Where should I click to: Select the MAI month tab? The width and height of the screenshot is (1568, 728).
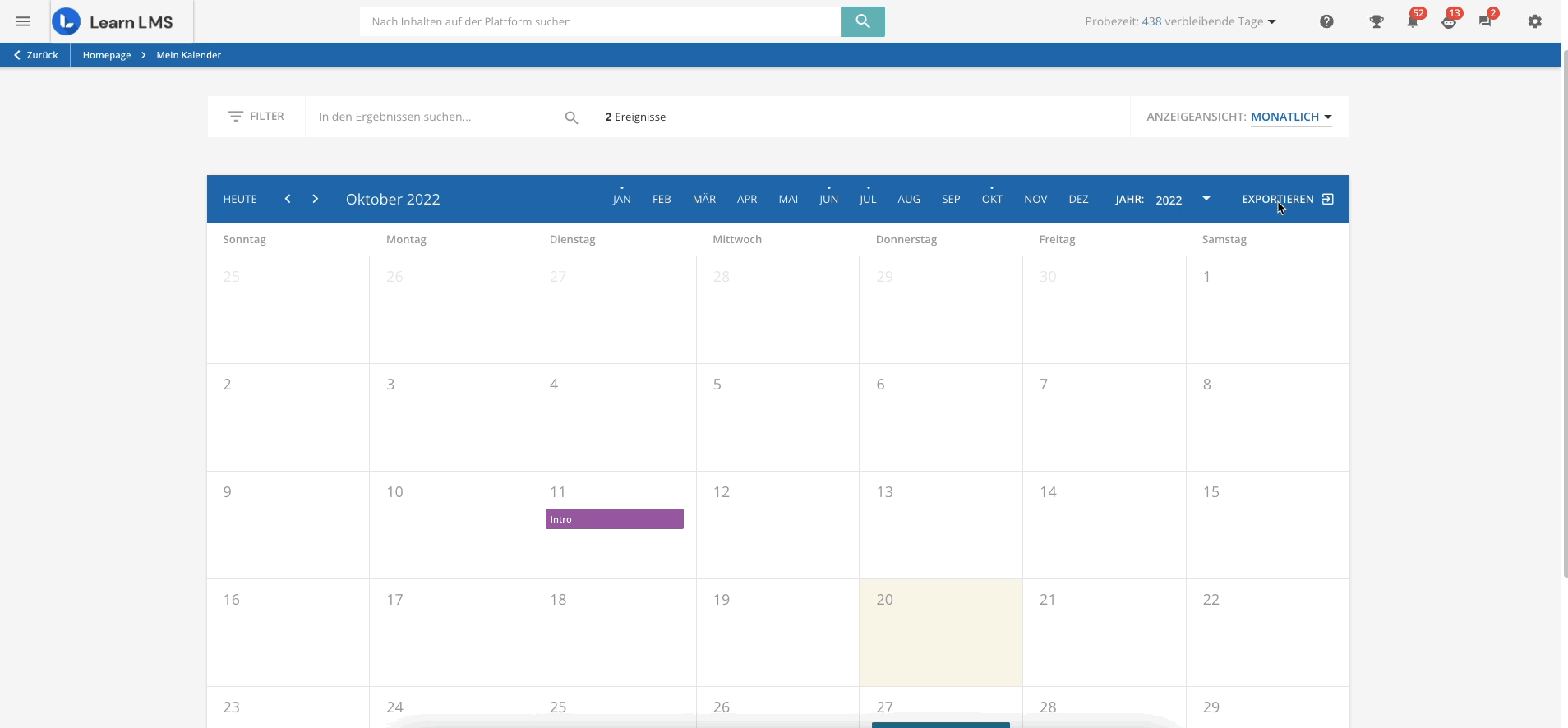tap(788, 199)
